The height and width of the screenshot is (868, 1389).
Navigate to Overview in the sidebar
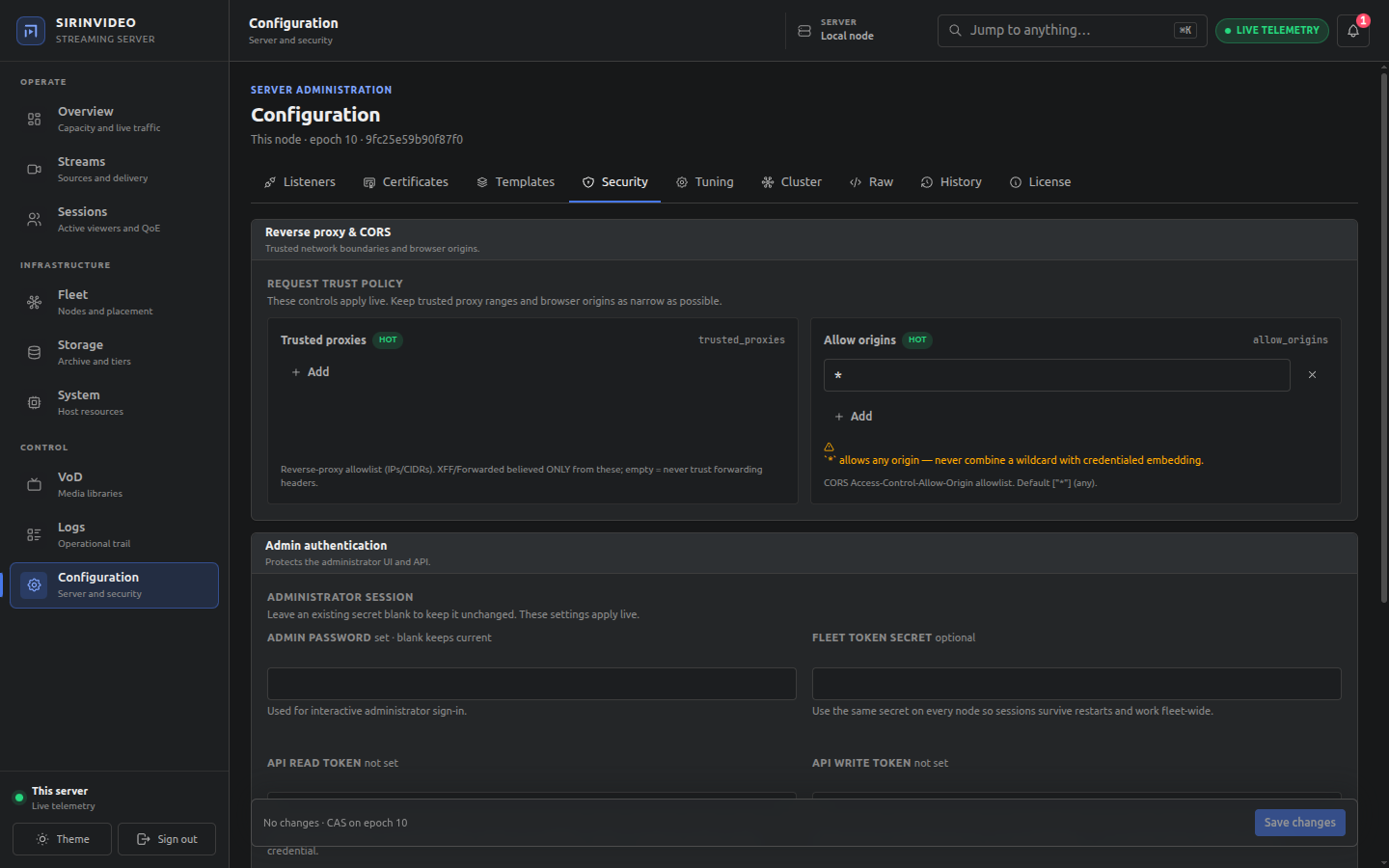[x=114, y=120]
